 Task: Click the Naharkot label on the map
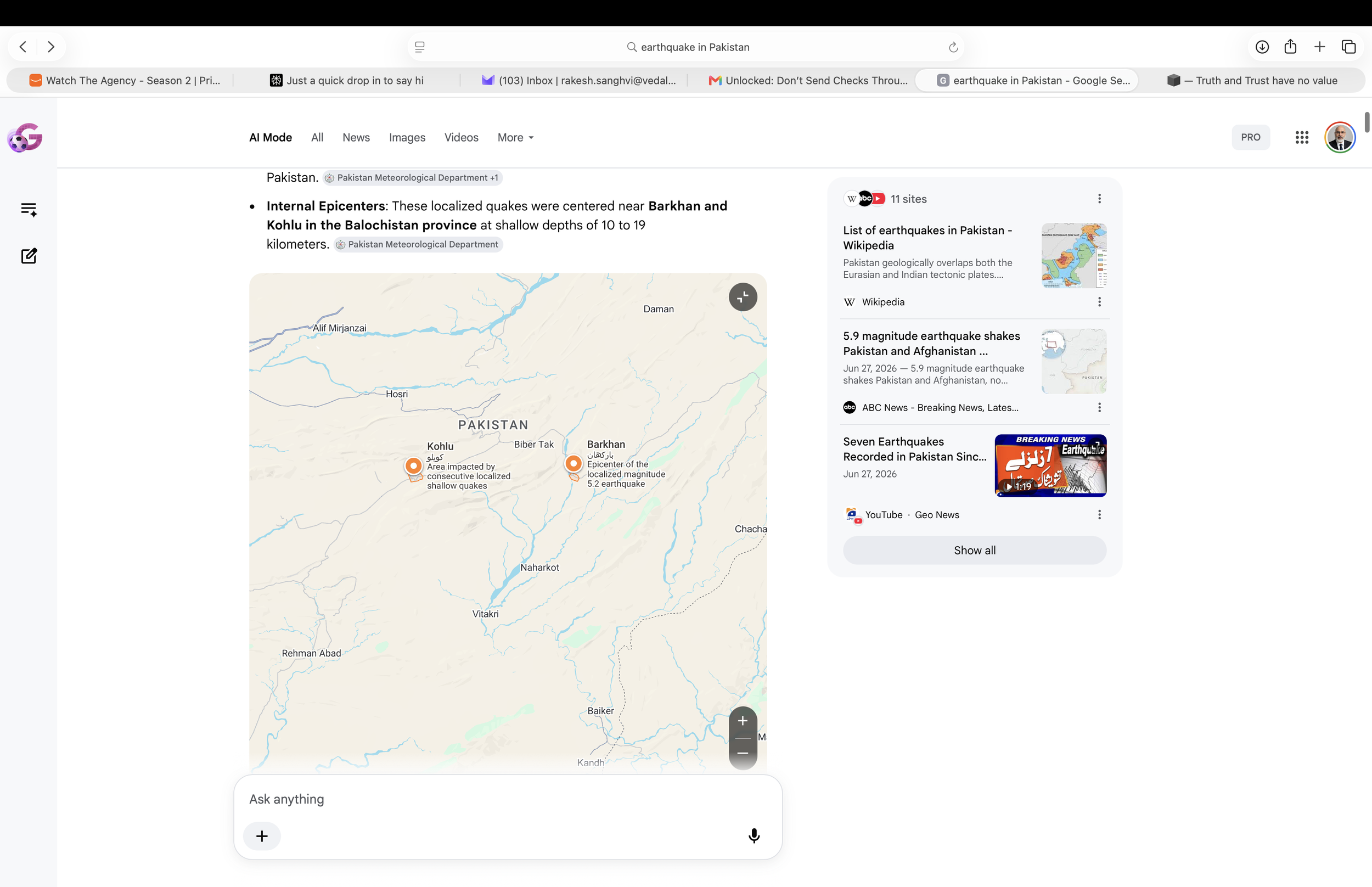click(539, 568)
